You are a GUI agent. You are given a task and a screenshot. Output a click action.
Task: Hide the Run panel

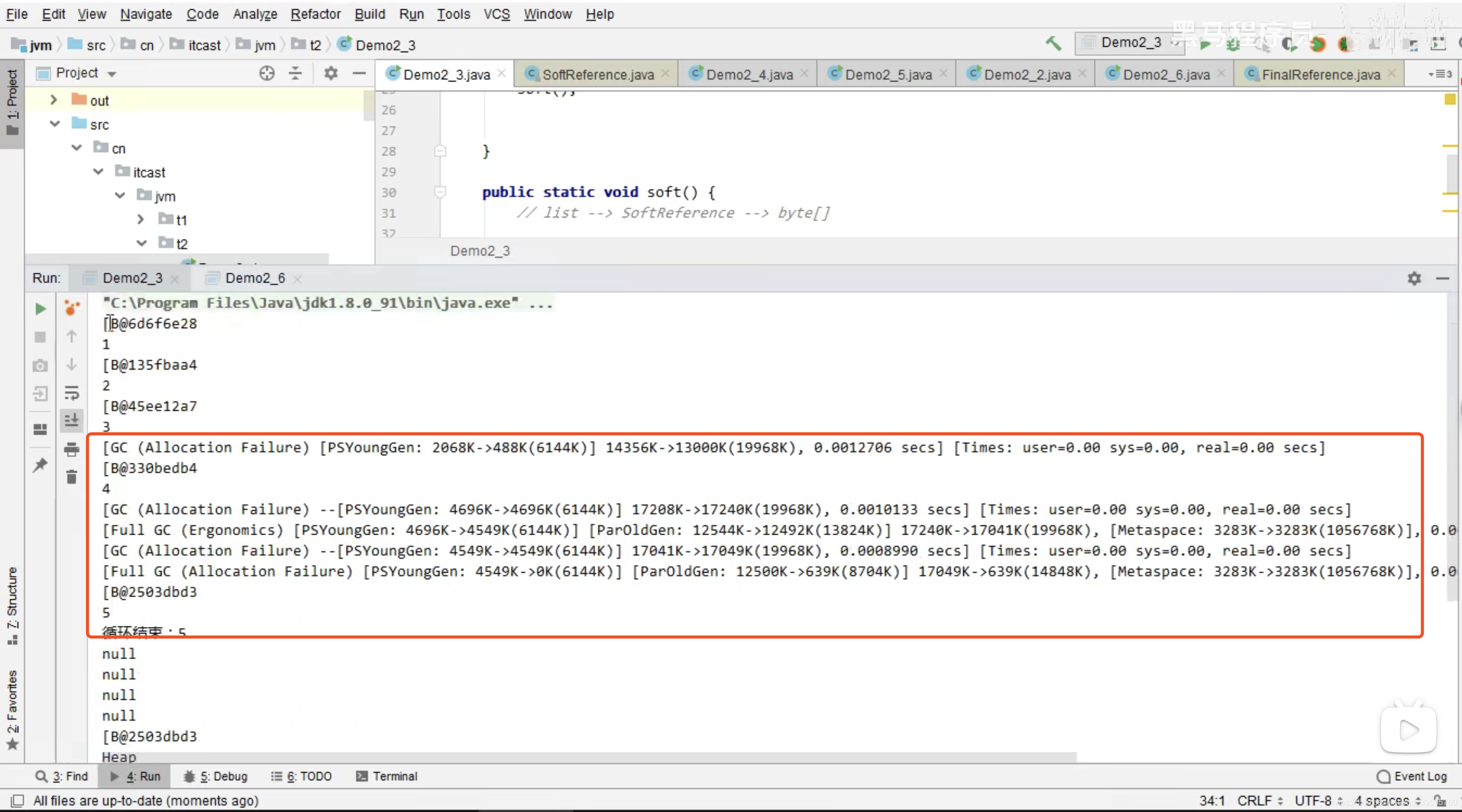(1443, 278)
